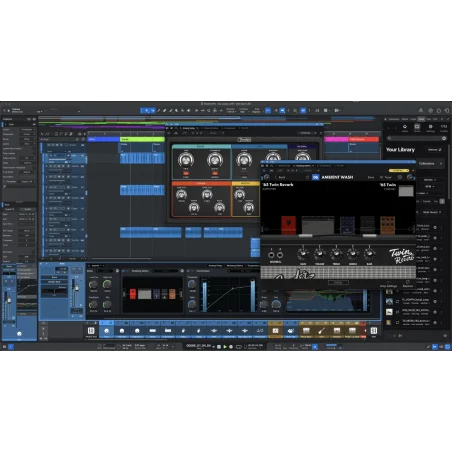
Task: Click the blue button in bottom left corner
Action: click(x=11, y=347)
